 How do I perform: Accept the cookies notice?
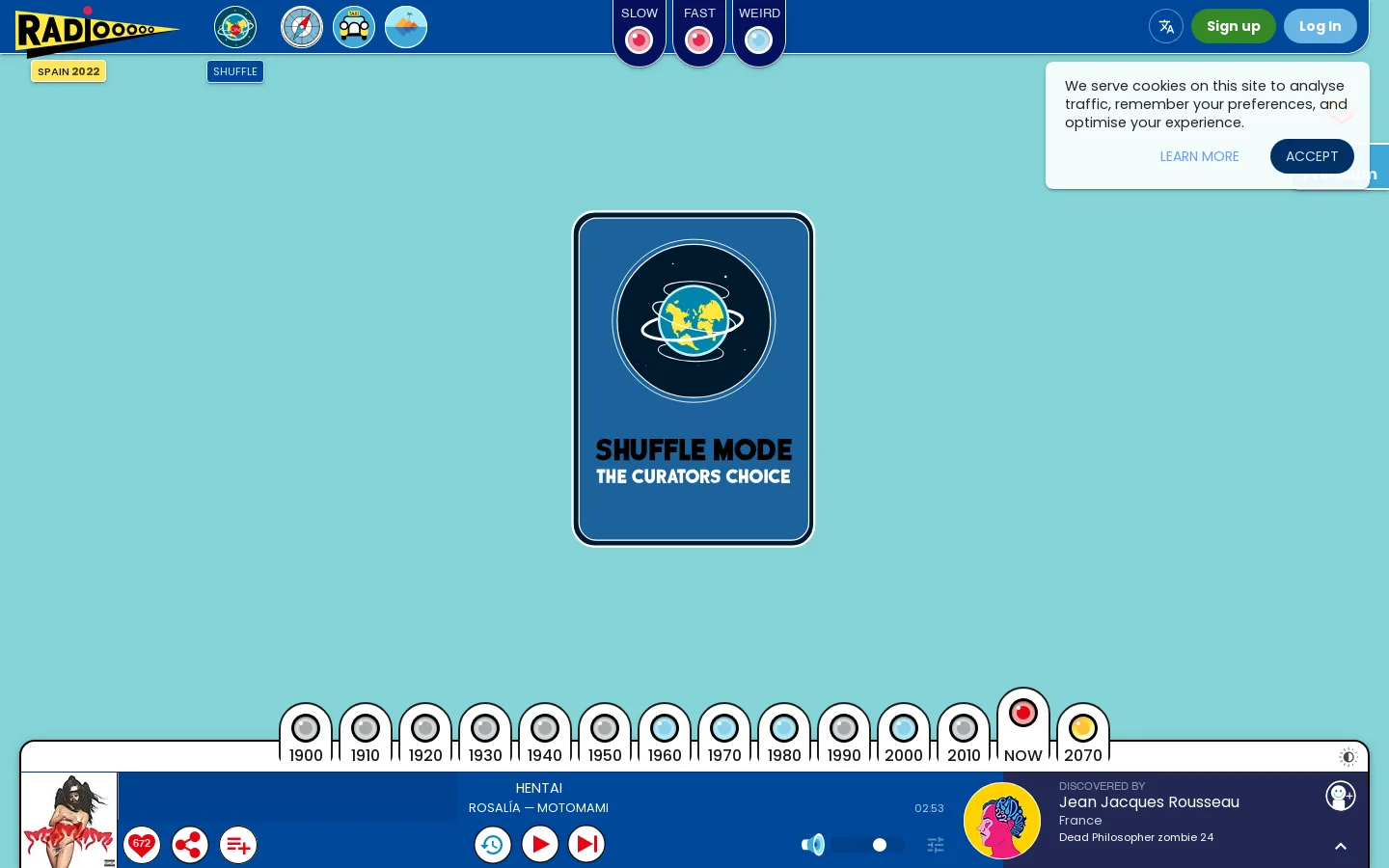(x=1312, y=156)
